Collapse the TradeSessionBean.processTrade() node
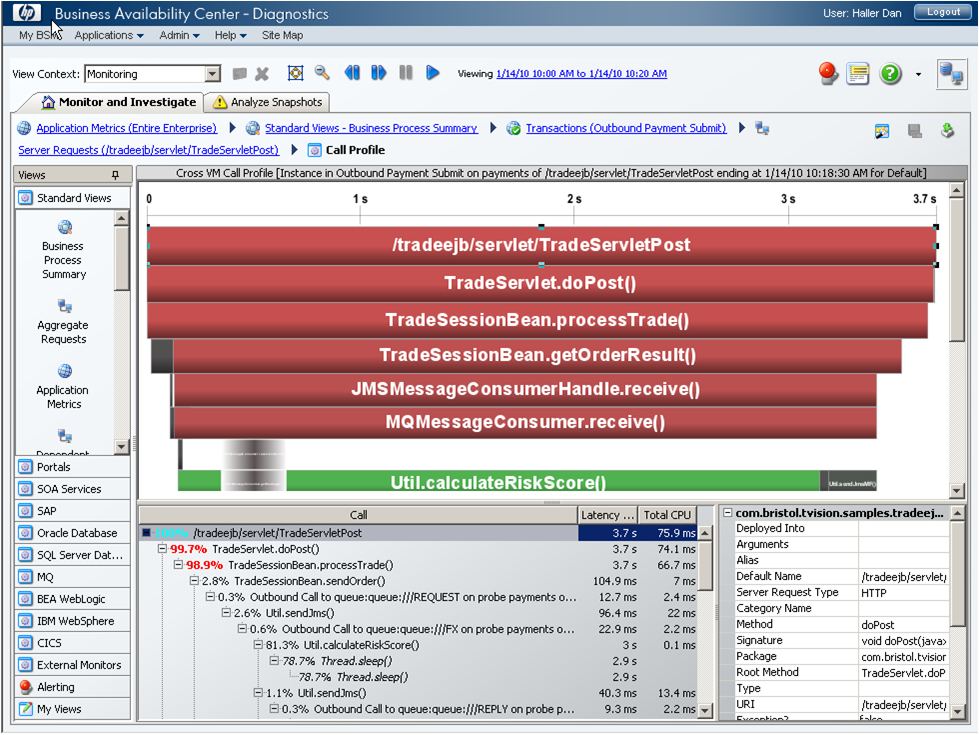The image size is (979, 735). click(x=178, y=565)
